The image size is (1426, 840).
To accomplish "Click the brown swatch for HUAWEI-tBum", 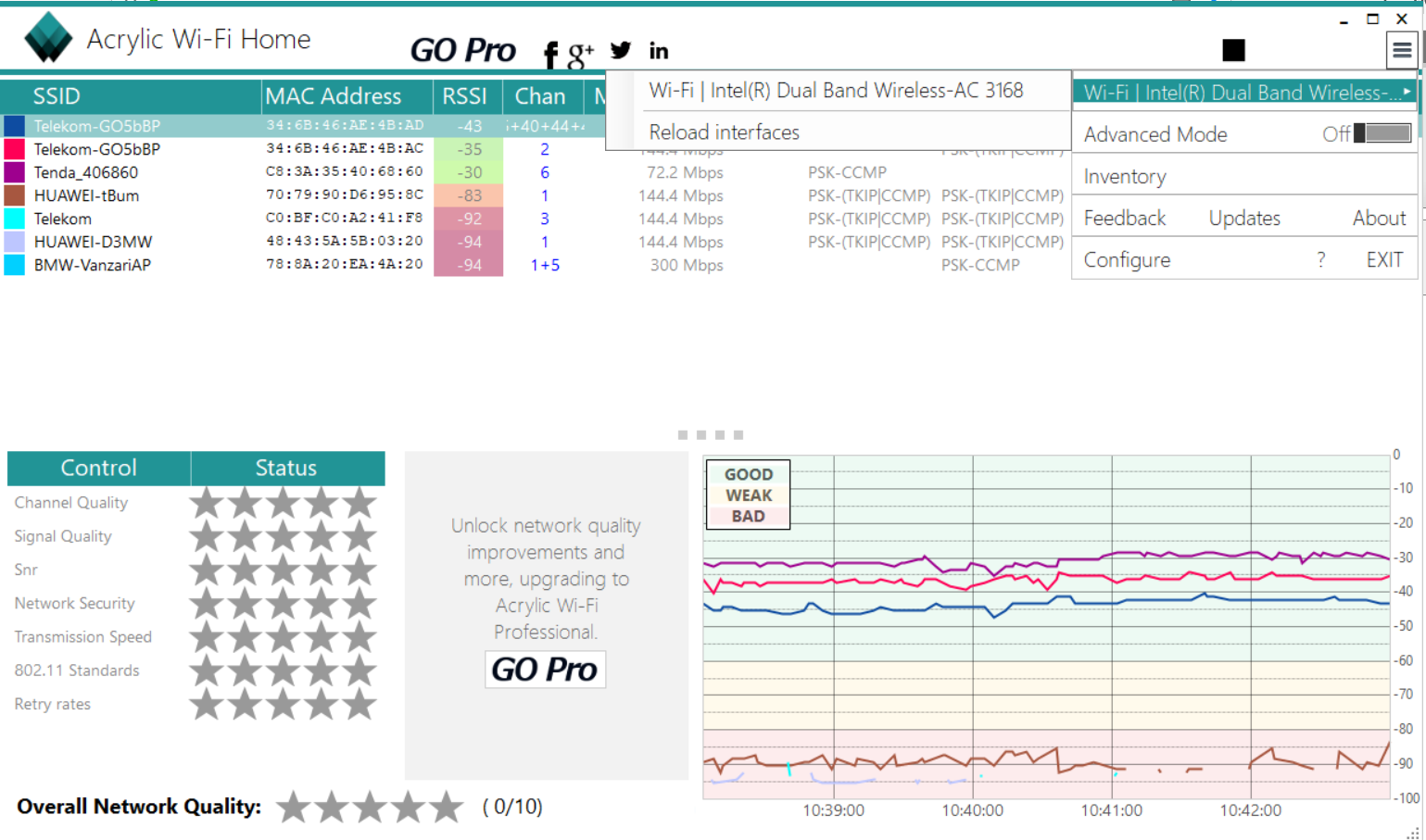I will pos(15,194).
